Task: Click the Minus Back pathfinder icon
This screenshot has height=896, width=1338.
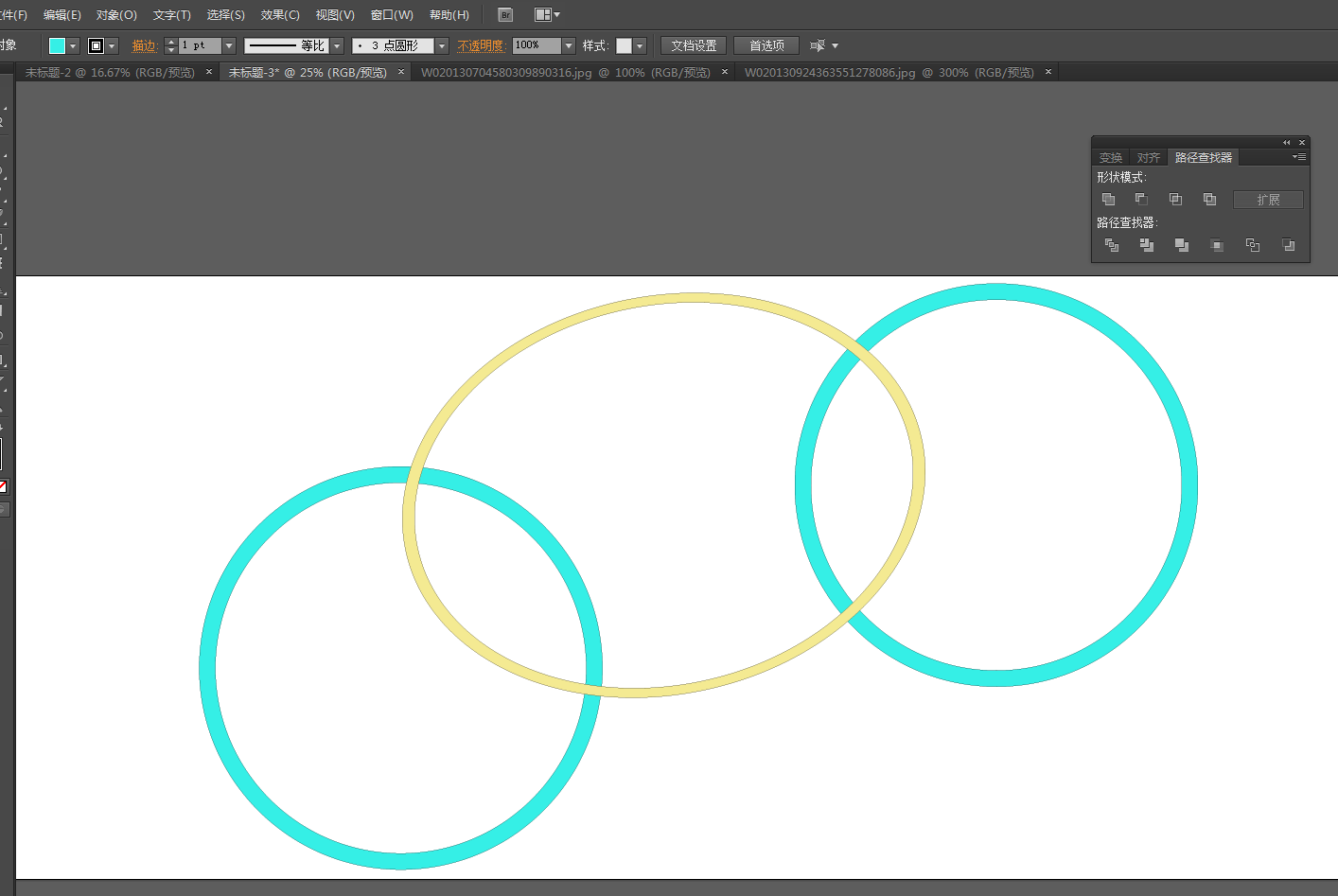Action: click(x=1288, y=245)
